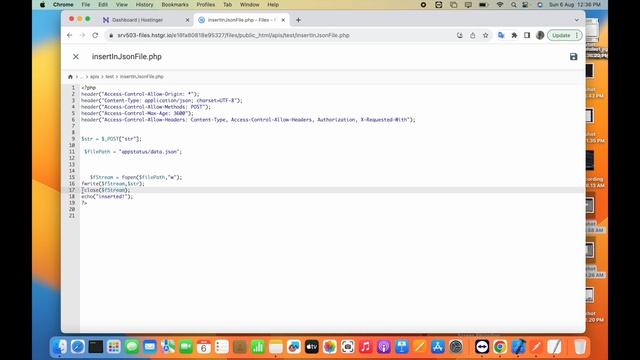Go back with browser back arrow
640x360 pixels.
pos(69,36)
